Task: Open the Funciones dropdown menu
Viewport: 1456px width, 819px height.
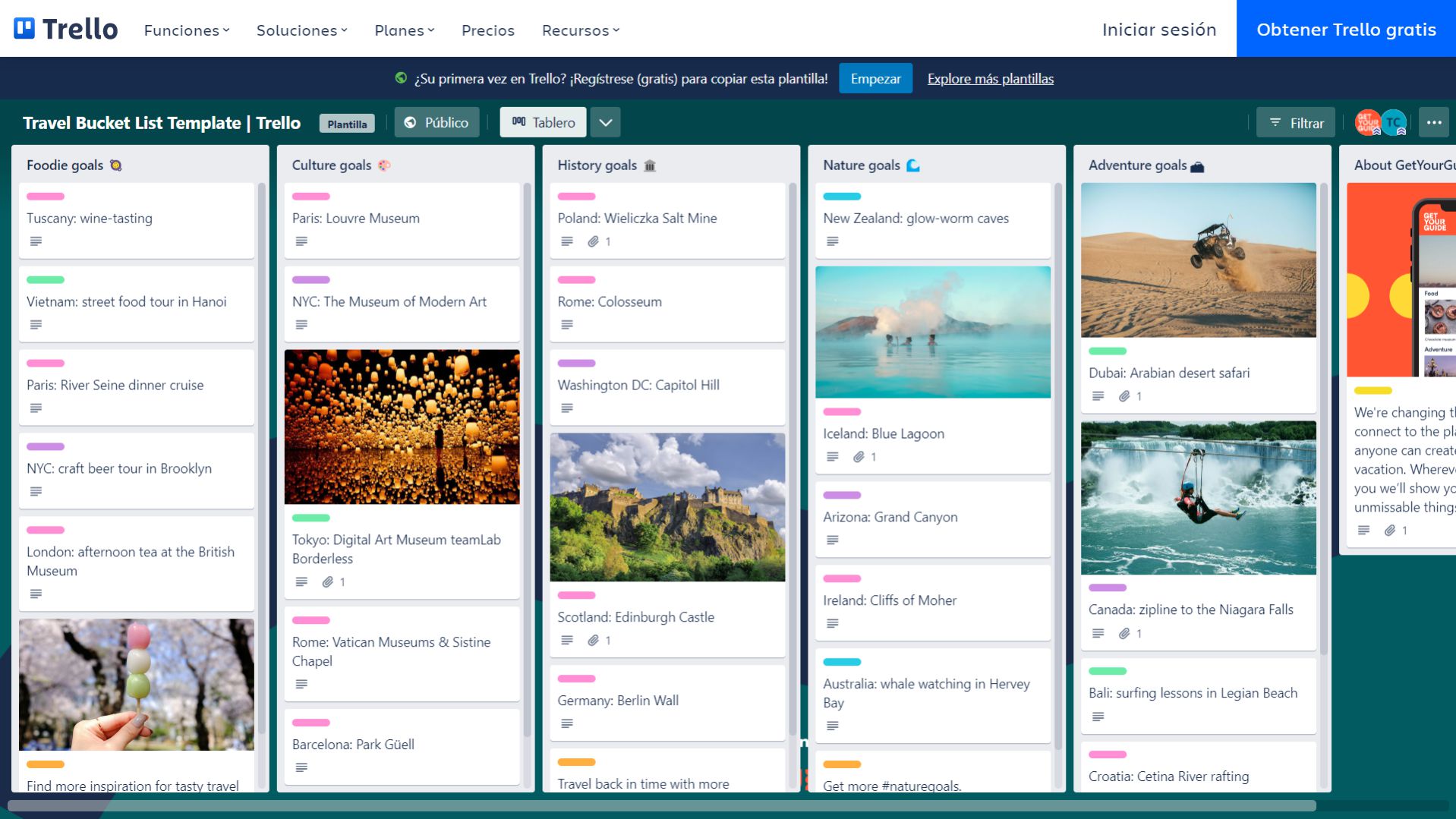Action: [187, 30]
